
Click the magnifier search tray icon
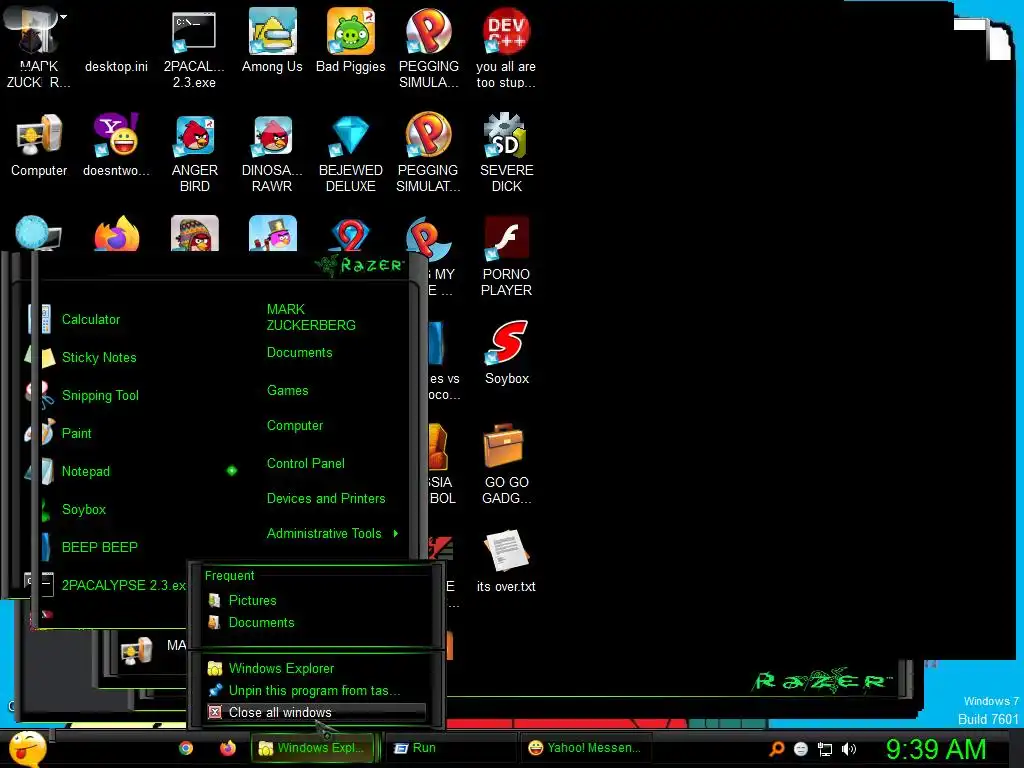pos(776,749)
